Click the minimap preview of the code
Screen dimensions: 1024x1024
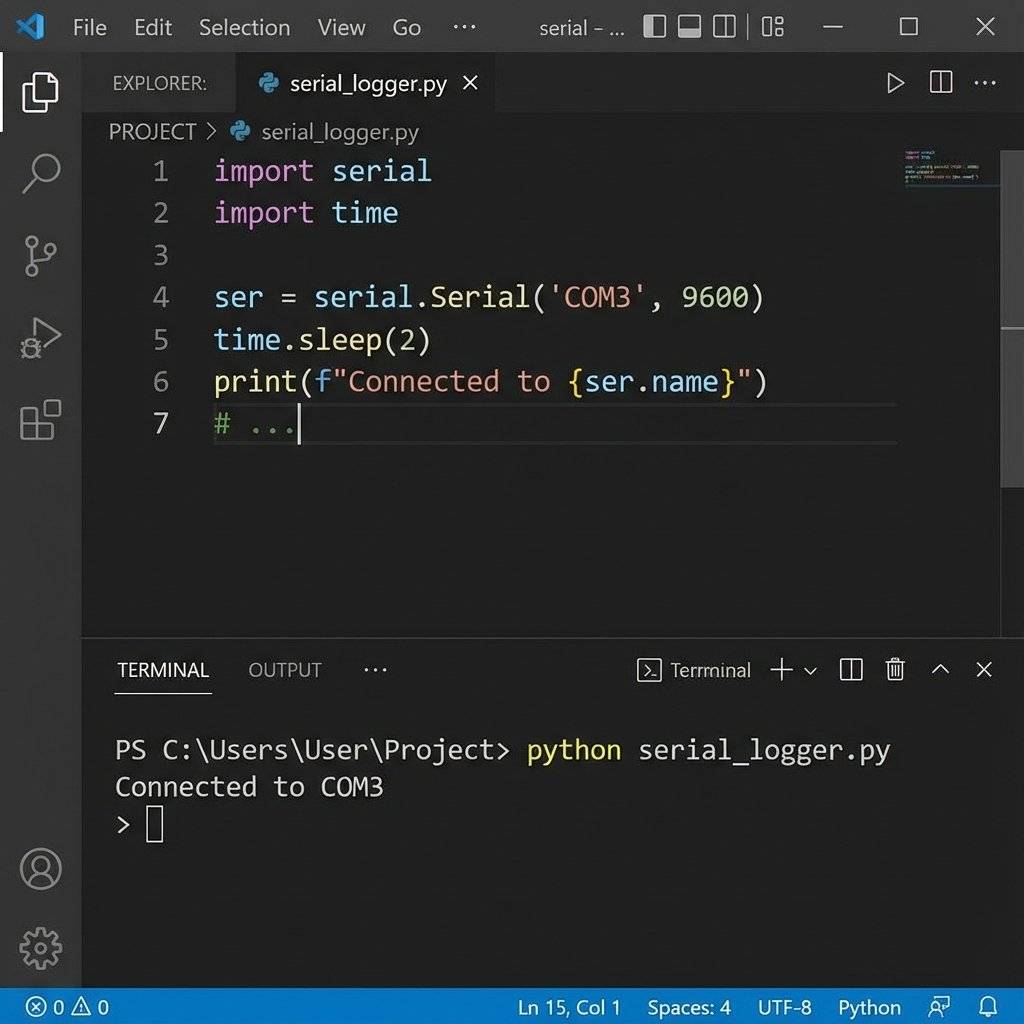click(x=945, y=170)
